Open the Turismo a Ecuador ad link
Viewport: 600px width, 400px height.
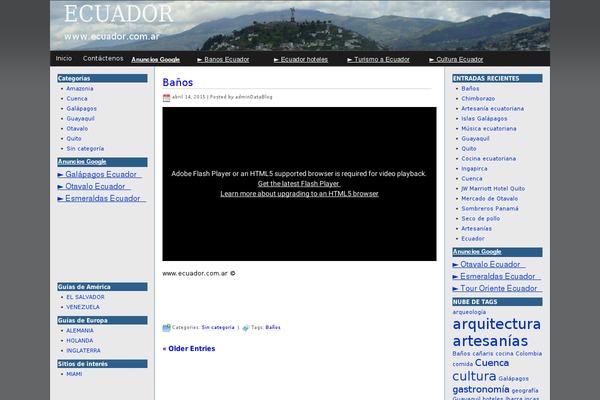point(378,59)
